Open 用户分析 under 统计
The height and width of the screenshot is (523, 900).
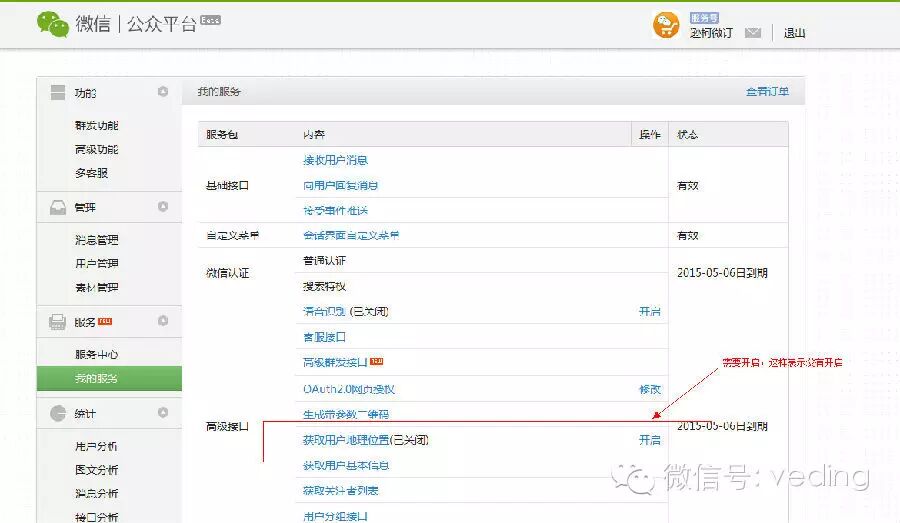pos(96,446)
